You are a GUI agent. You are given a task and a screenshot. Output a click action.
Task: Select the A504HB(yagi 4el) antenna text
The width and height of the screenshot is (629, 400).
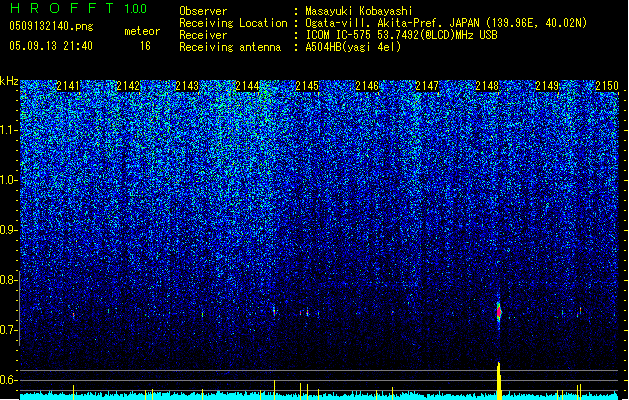tap(353, 47)
